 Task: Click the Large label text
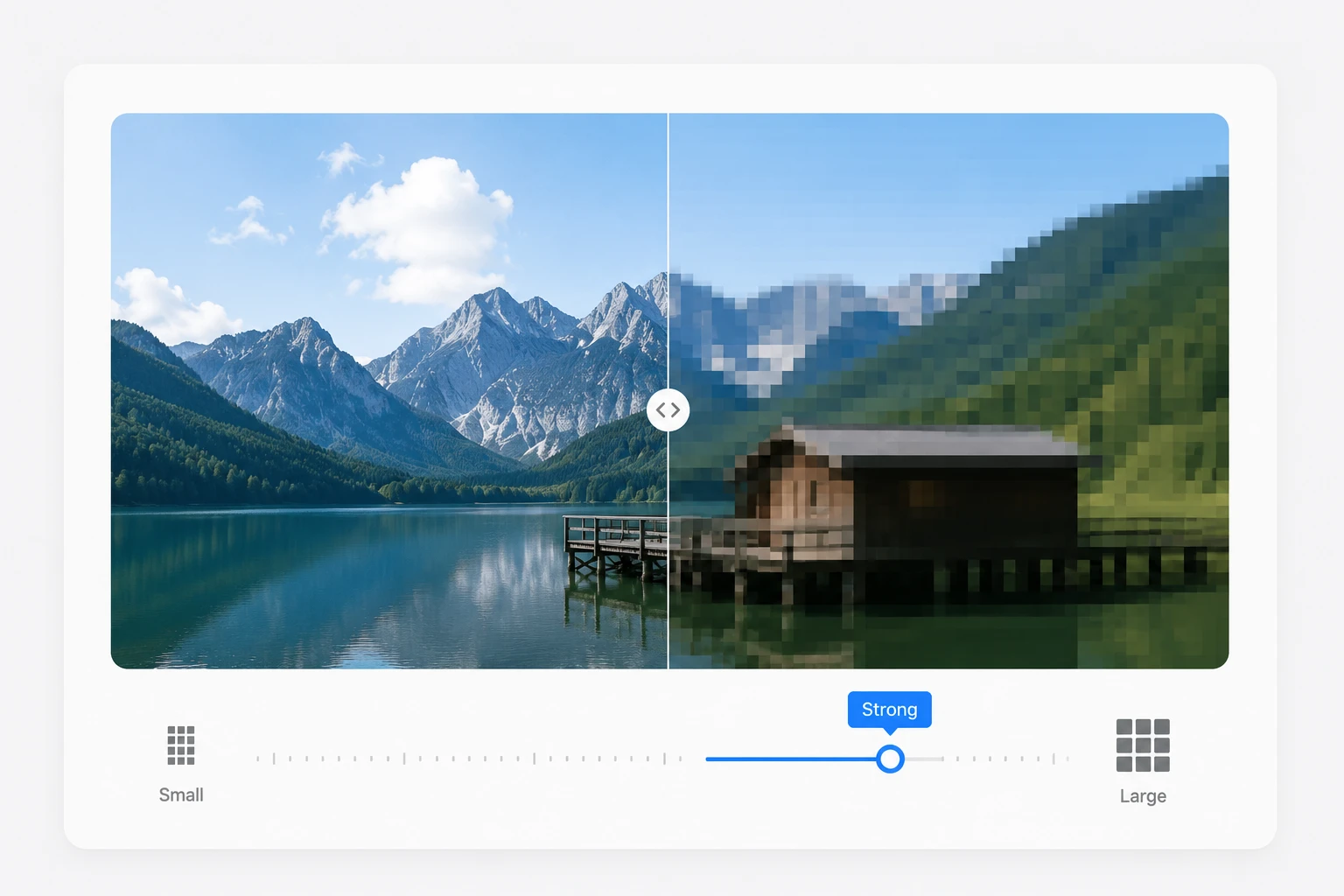coord(1143,796)
